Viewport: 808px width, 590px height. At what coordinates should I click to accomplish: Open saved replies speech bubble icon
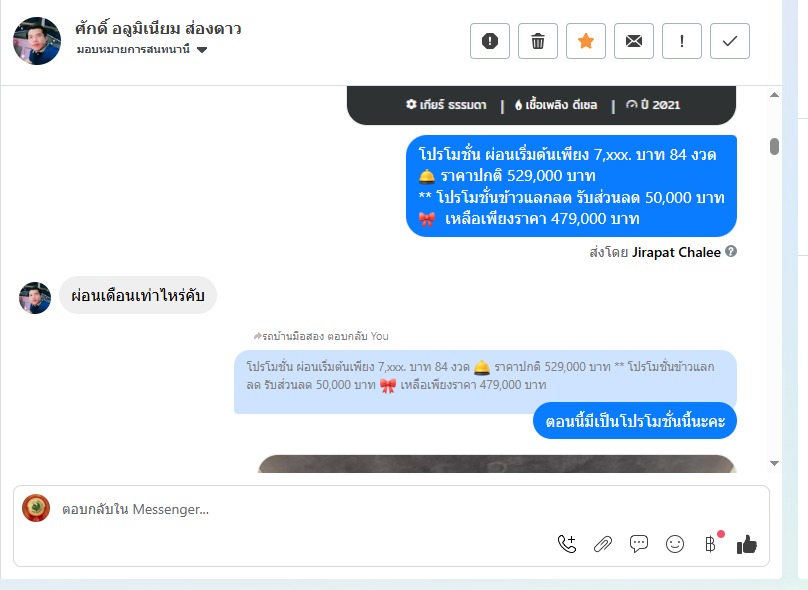pyautogui.click(x=639, y=544)
